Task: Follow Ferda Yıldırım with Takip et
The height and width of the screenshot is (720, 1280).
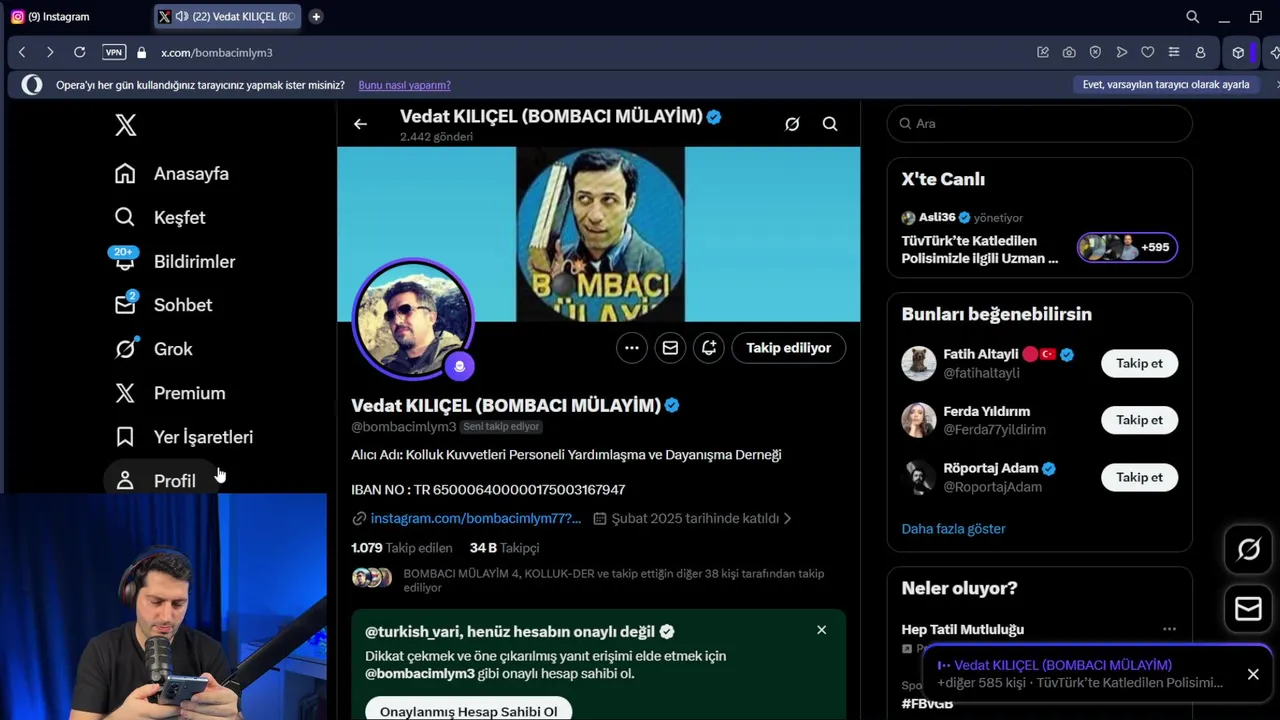Action: (x=1139, y=420)
